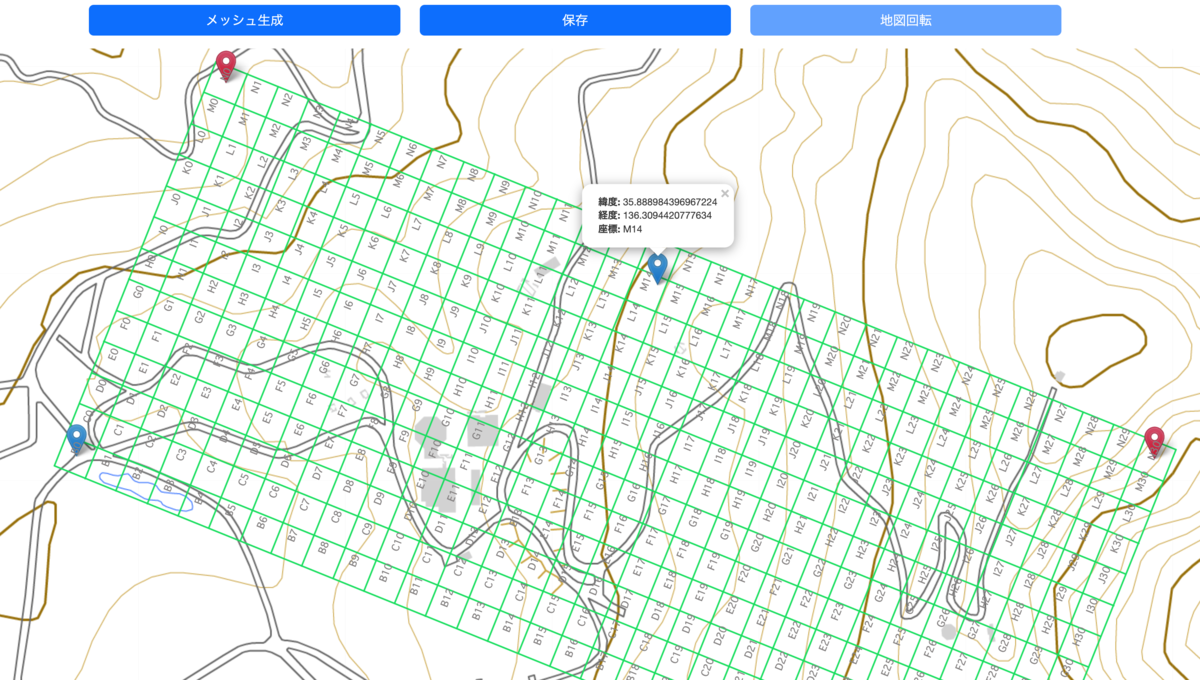This screenshot has width=1200, height=680.
Task: Select grid cell K0
Action: coord(188,167)
